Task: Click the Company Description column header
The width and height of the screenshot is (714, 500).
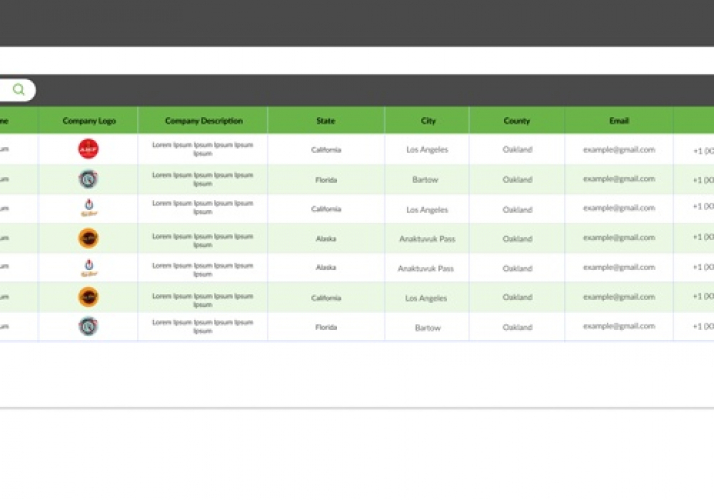Action: 204,121
